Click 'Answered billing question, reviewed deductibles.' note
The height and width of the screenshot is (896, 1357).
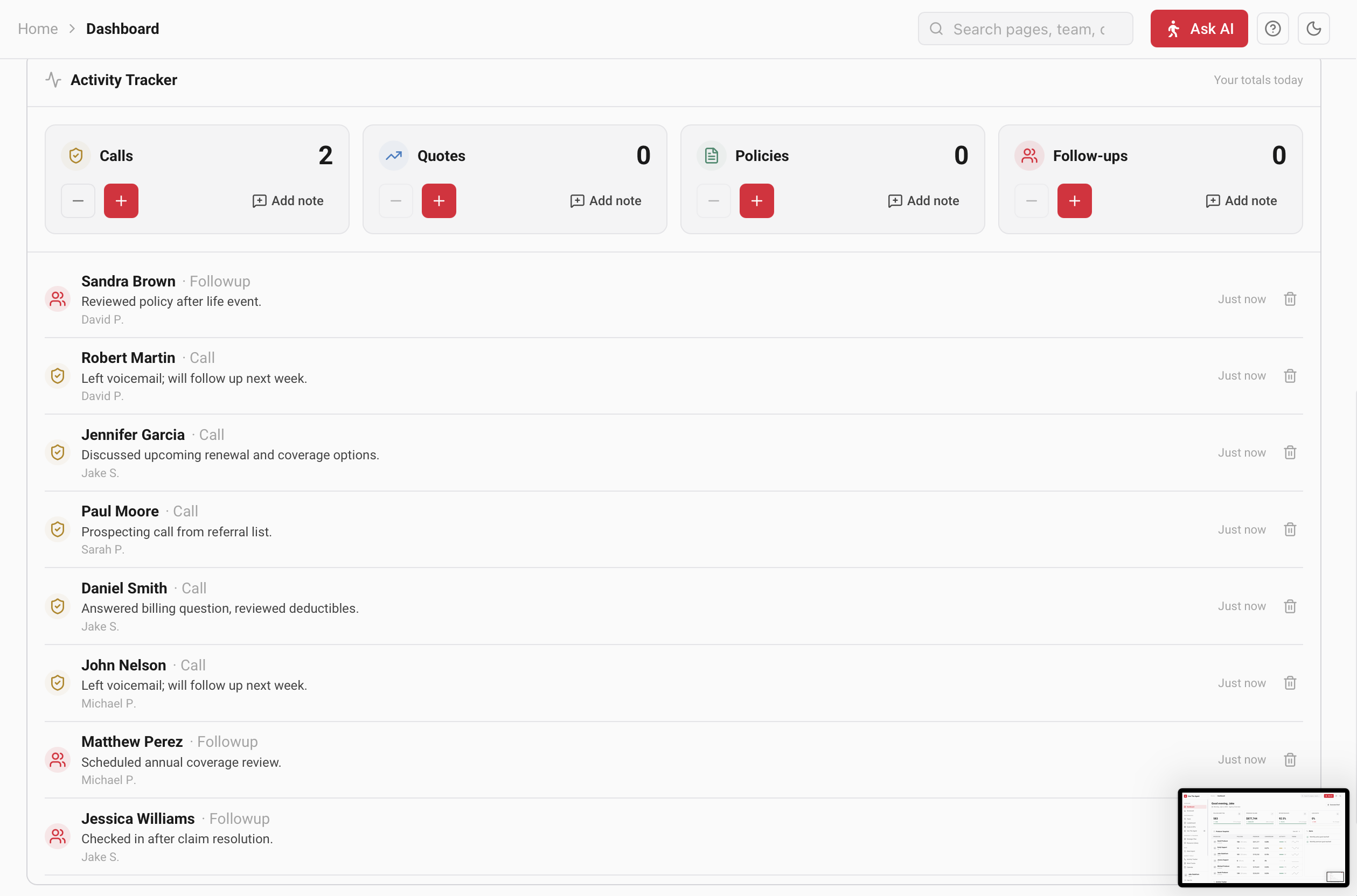click(x=220, y=608)
